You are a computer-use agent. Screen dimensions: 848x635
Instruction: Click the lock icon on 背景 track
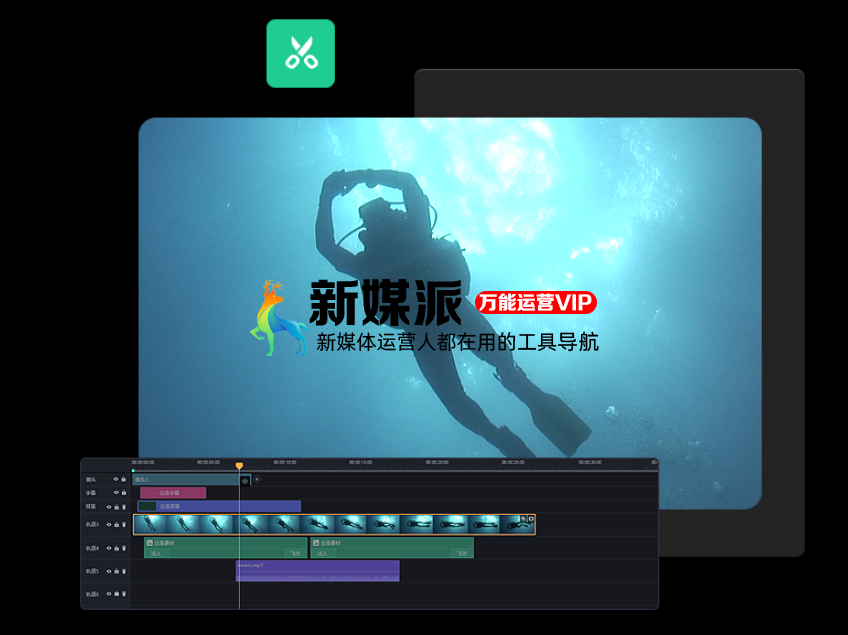116,507
